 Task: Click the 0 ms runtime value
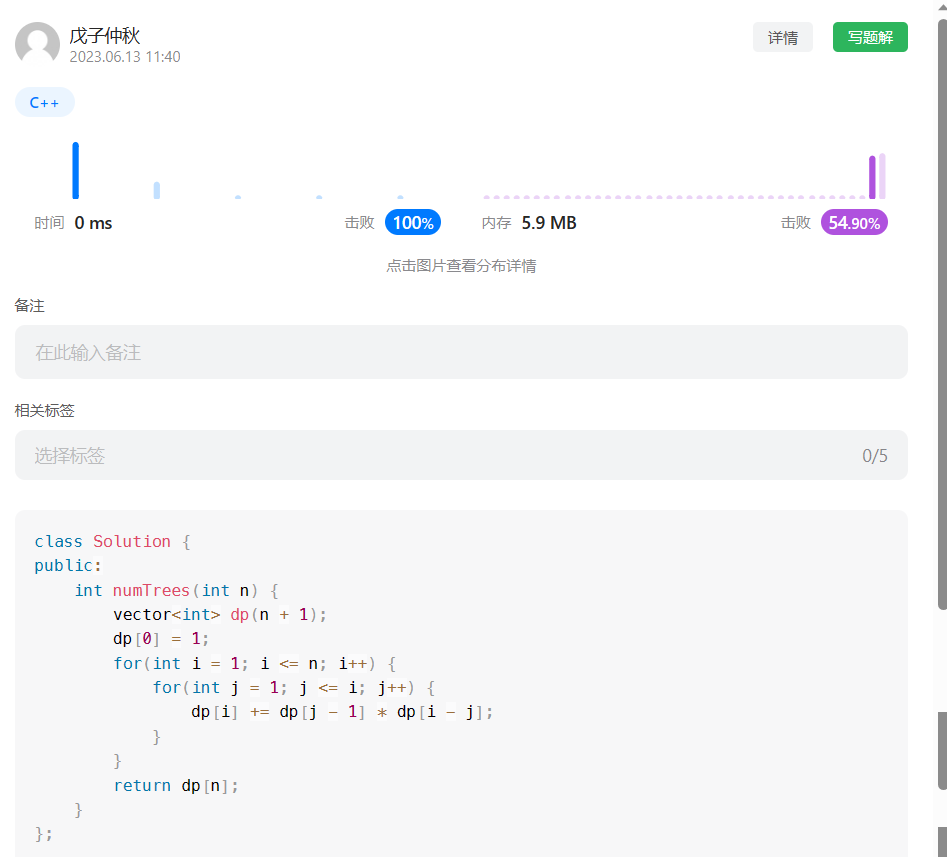tap(93, 222)
